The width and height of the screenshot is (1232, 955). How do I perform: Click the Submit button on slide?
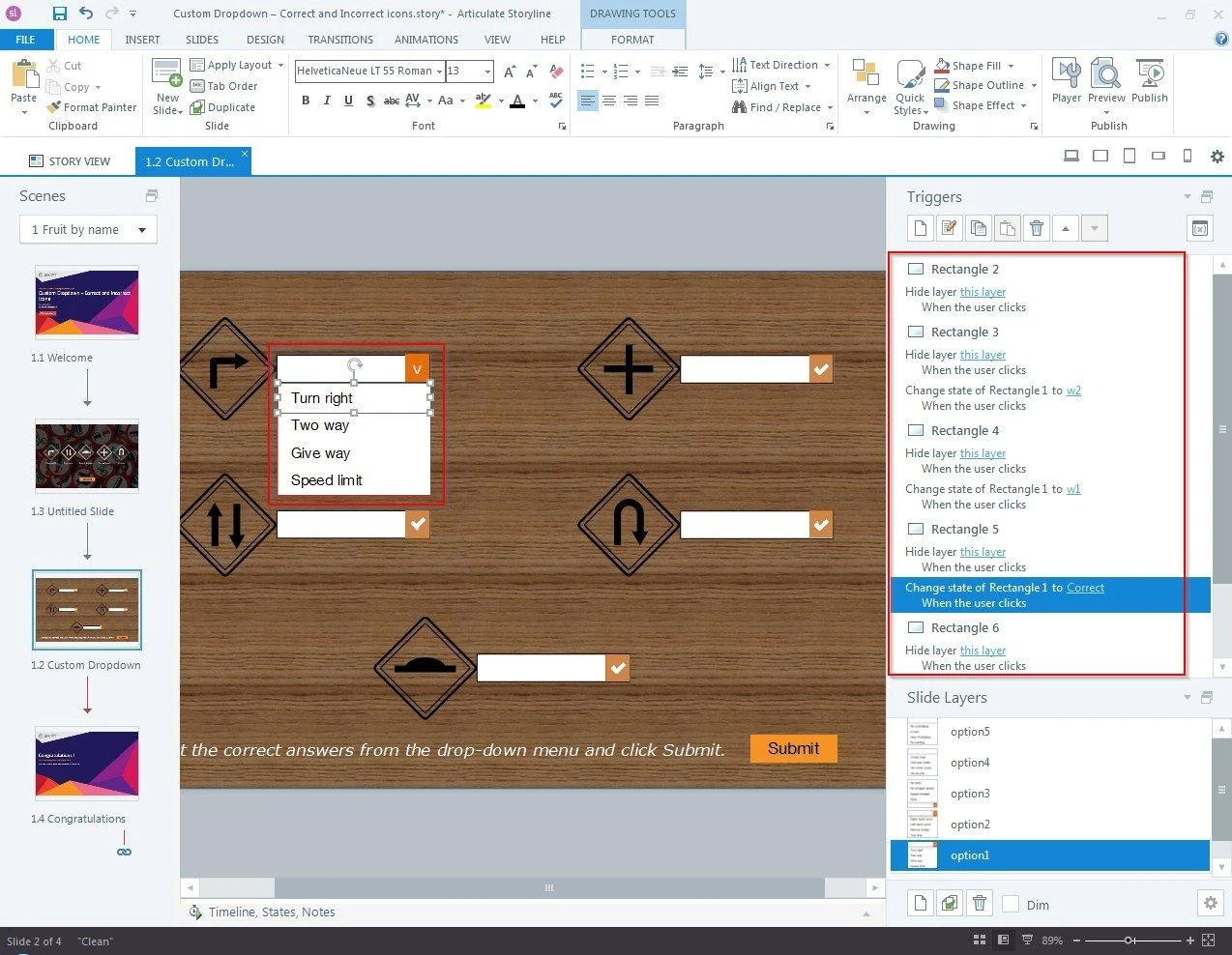pyautogui.click(x=793, y=748)
